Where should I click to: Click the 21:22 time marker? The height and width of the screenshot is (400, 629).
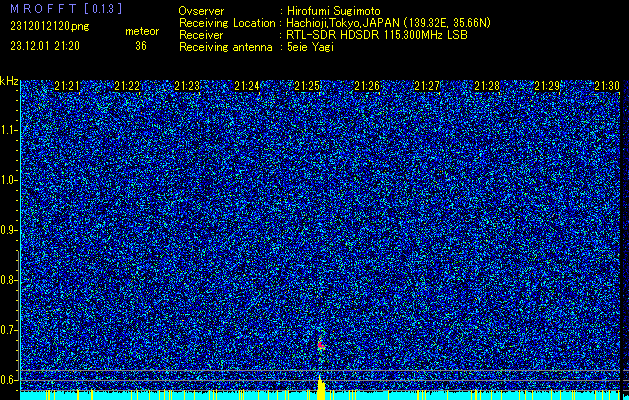tap(127, 86)
